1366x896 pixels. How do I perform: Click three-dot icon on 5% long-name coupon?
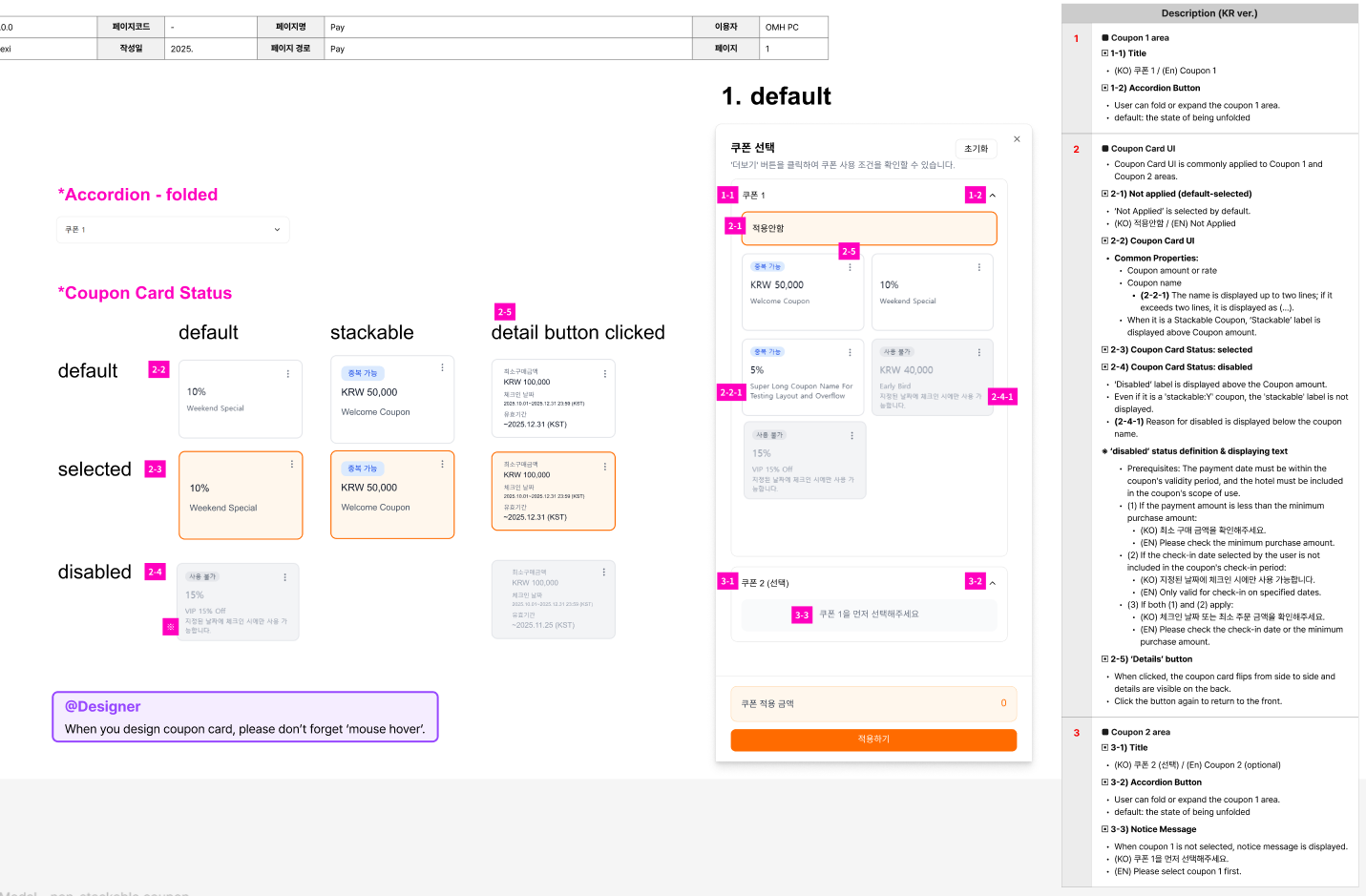(x=850, y=352)
